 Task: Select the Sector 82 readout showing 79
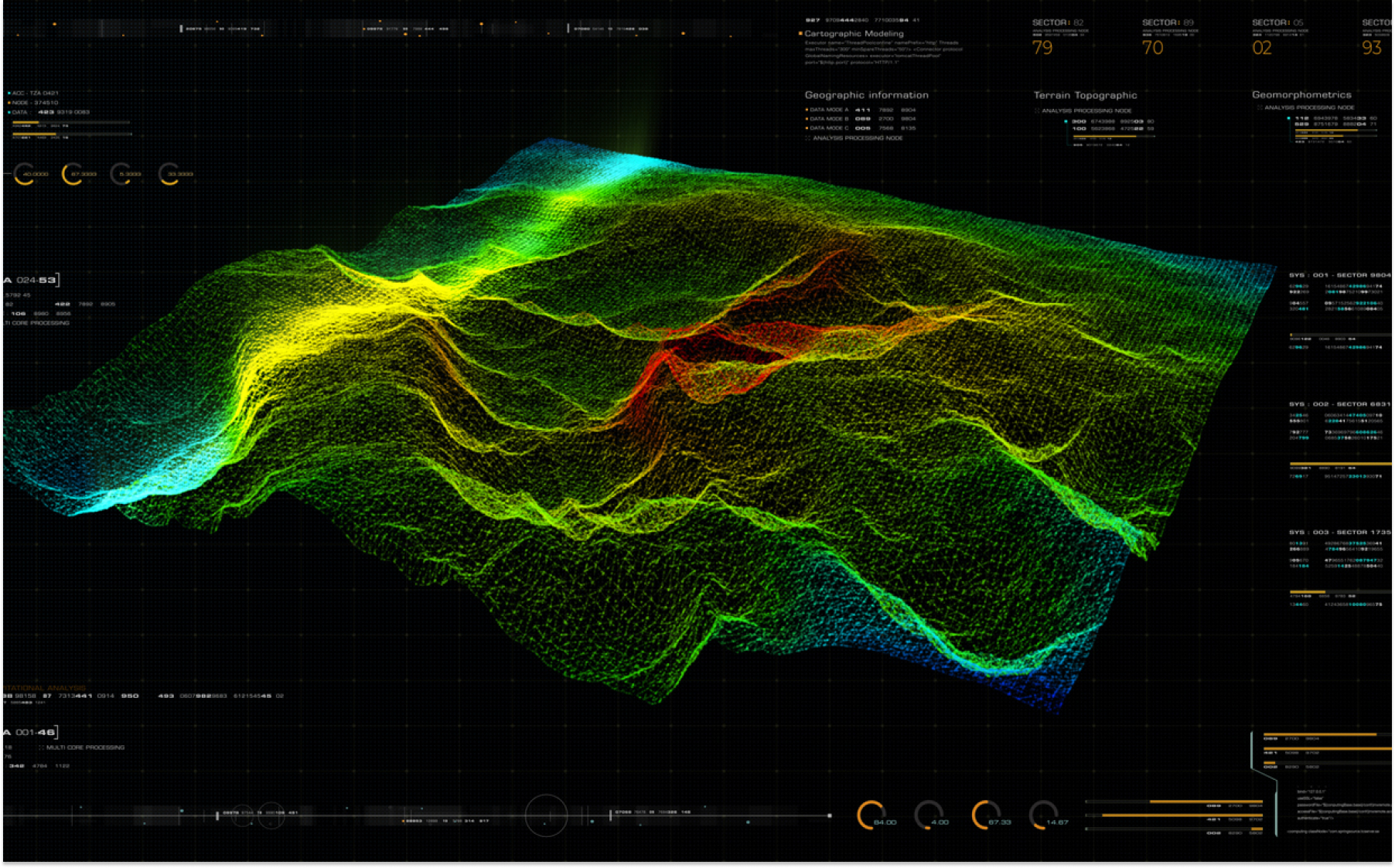1042,48
